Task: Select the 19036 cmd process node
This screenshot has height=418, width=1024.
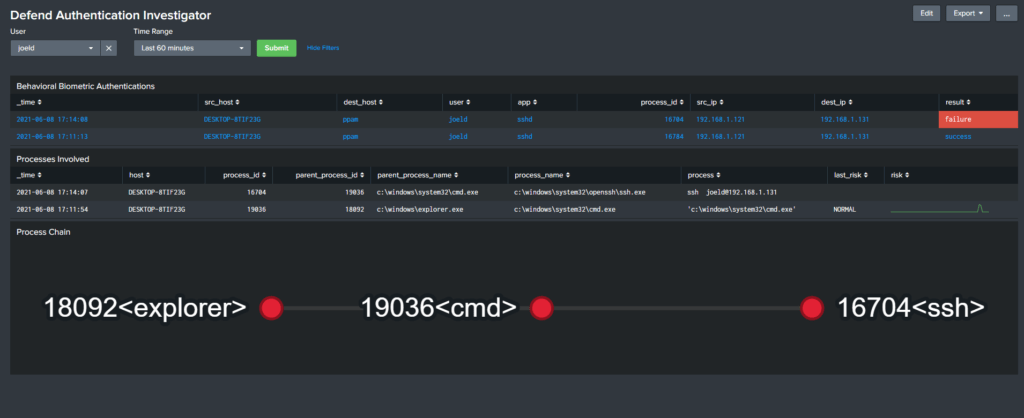Action: click(x=541, y=308)
